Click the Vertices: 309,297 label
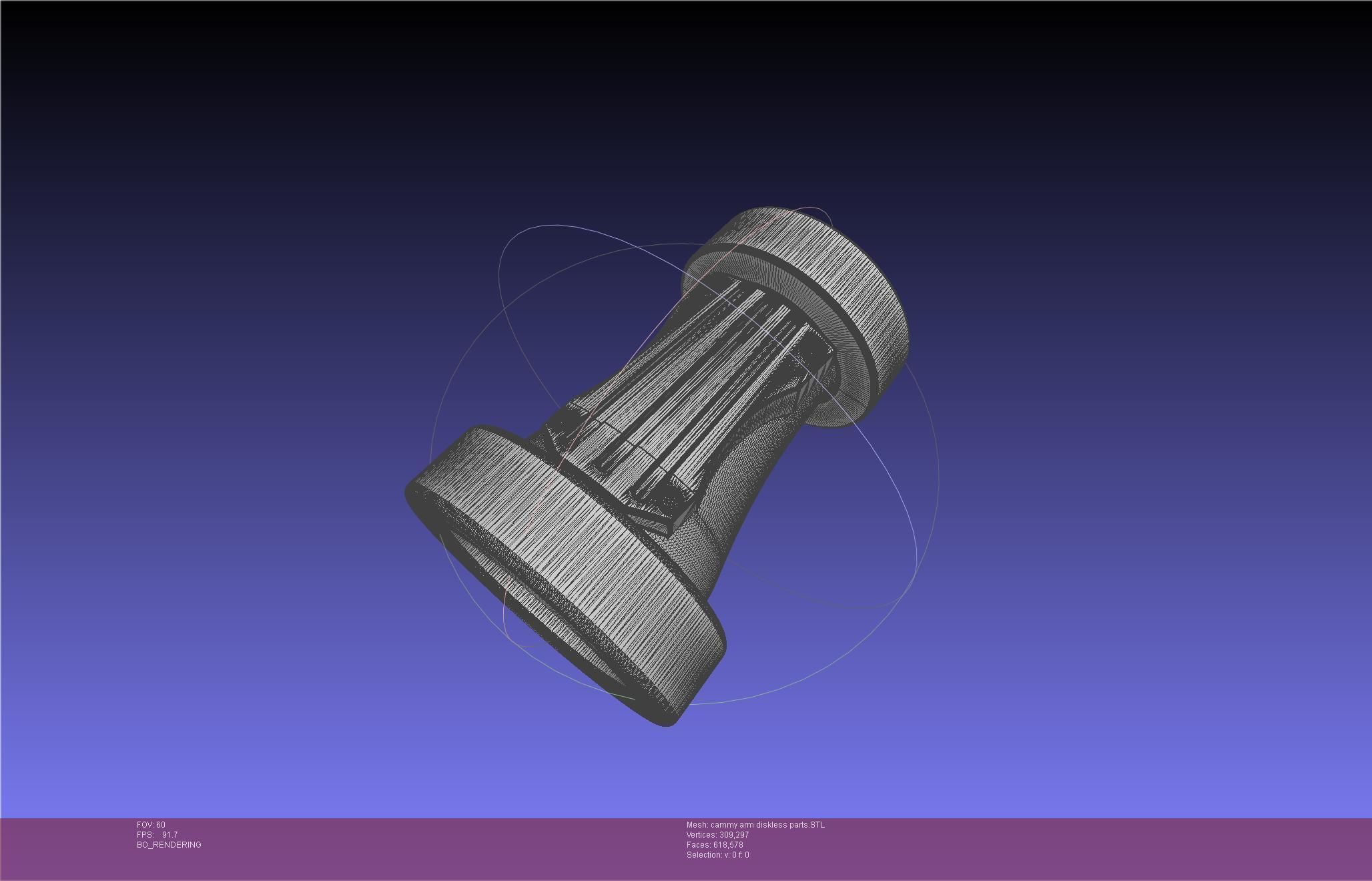Viewport: 1372px width, 881px height. click(717, 835)
